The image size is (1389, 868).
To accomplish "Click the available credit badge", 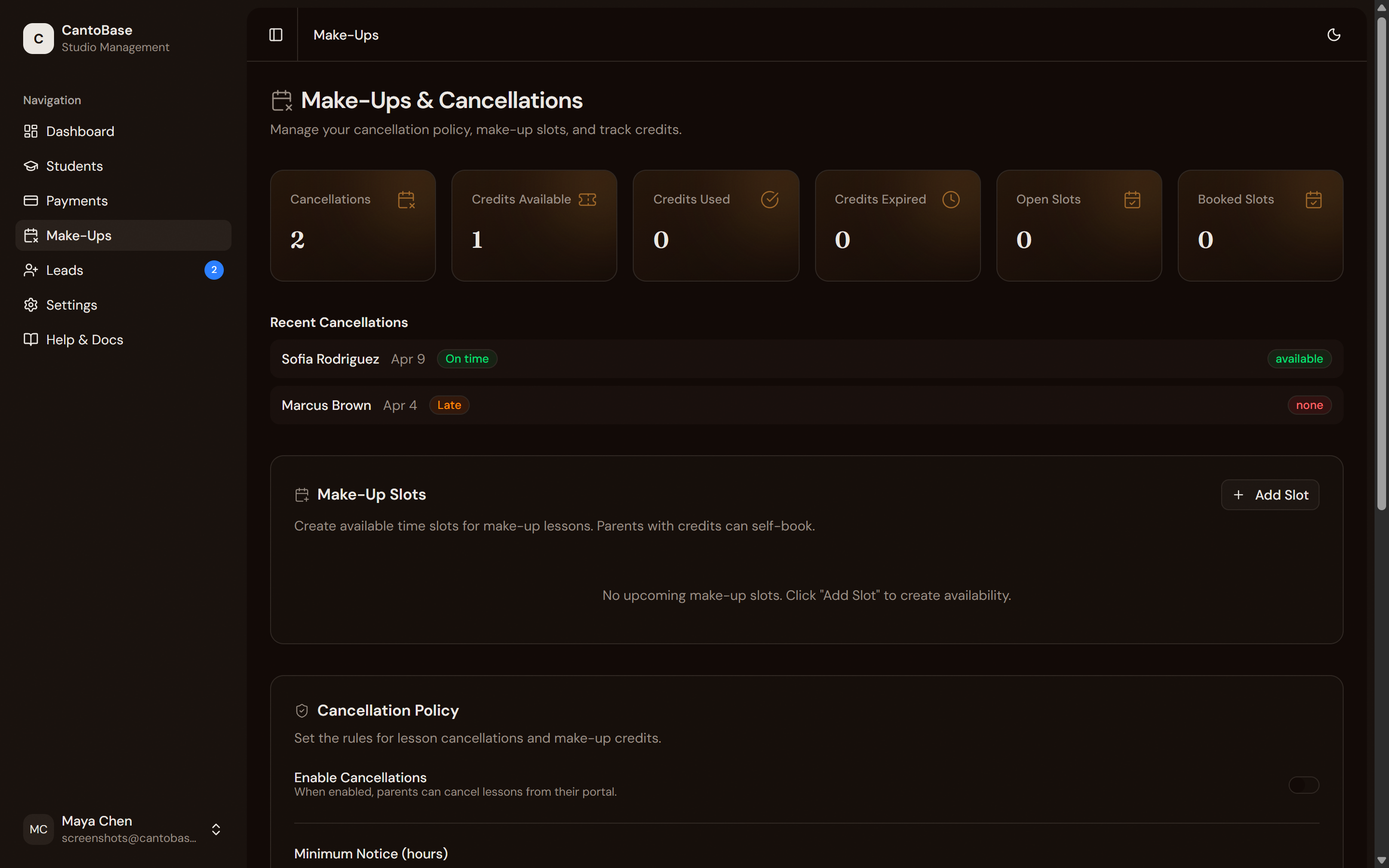I will tap(1299, 359).
